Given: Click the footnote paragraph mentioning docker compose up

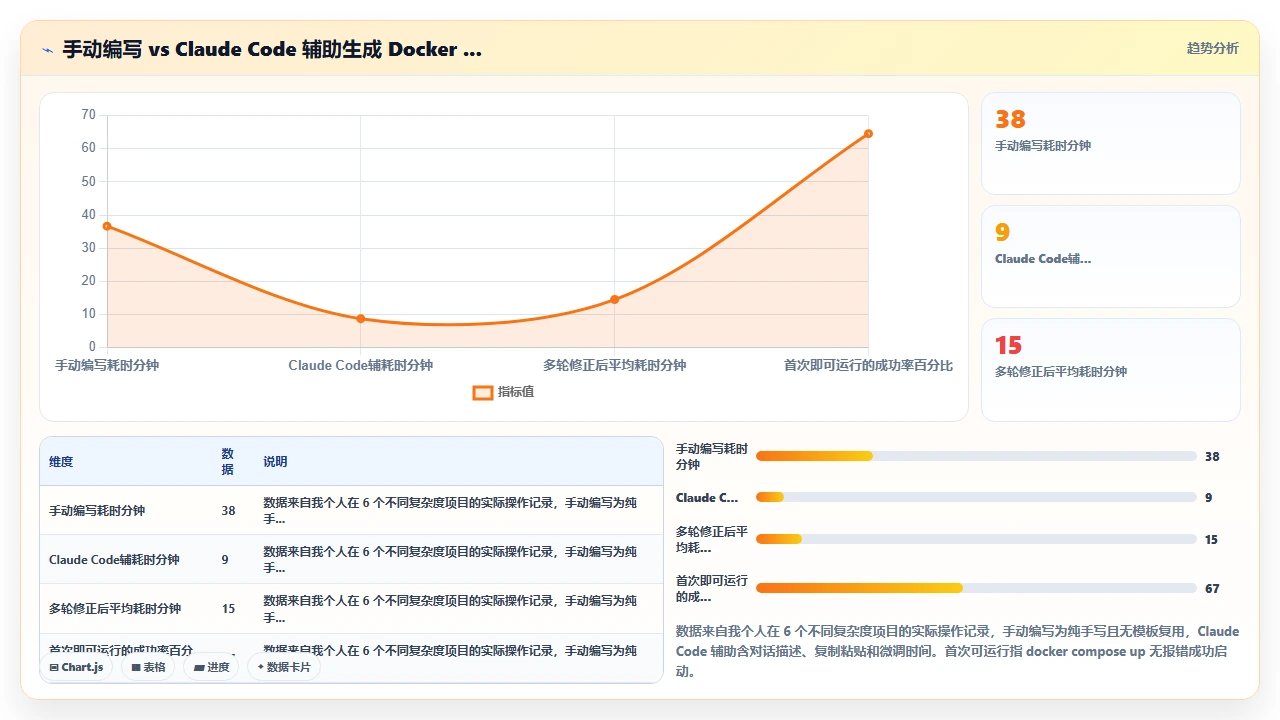Looking at the screenshot, I should [957, 651].
